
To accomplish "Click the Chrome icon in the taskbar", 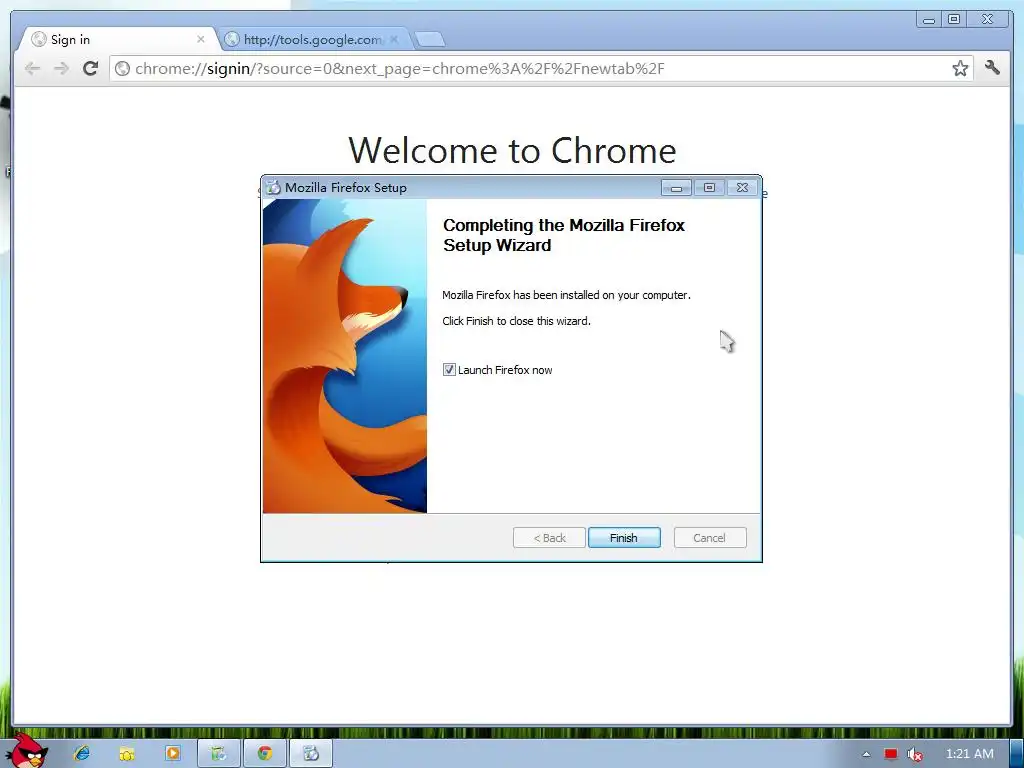I will 264,753.
